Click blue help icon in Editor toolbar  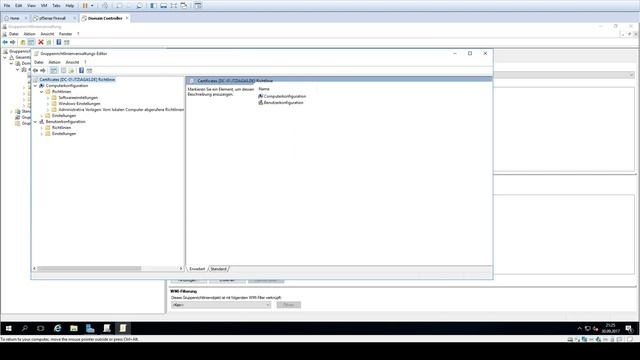[x=81, y=71]
